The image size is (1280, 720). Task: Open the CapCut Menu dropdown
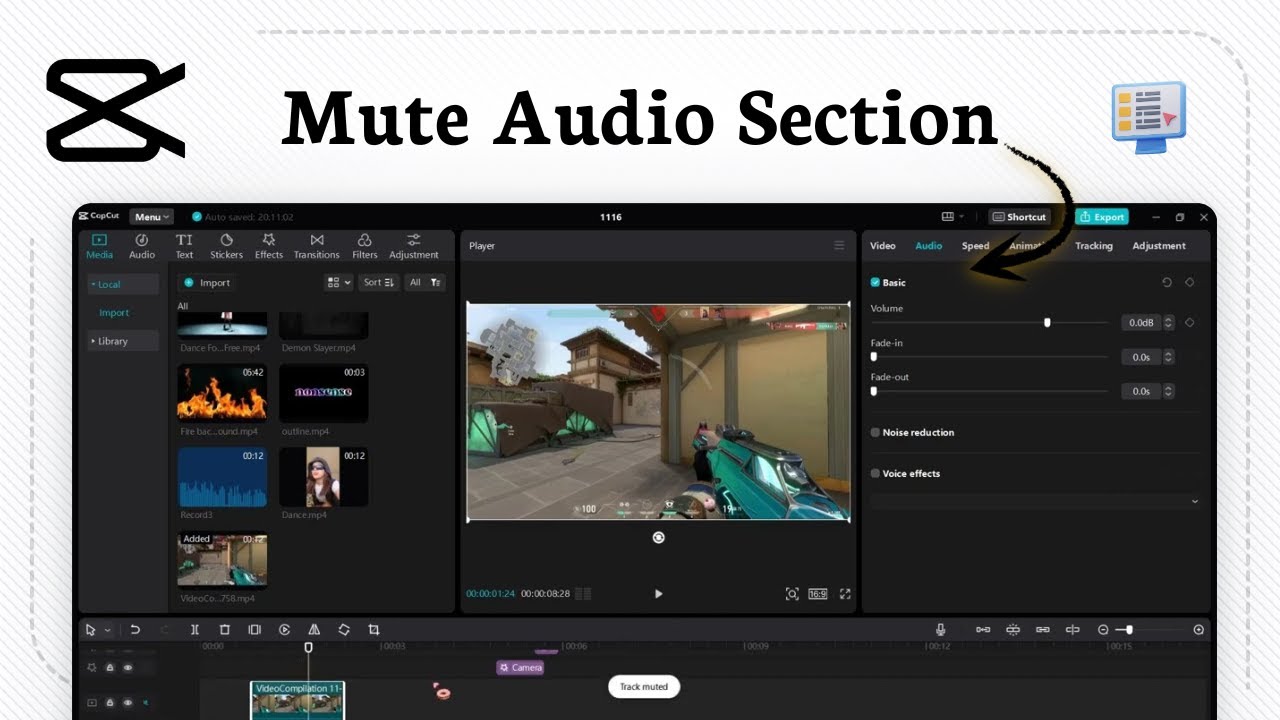[x=152, y=217]
